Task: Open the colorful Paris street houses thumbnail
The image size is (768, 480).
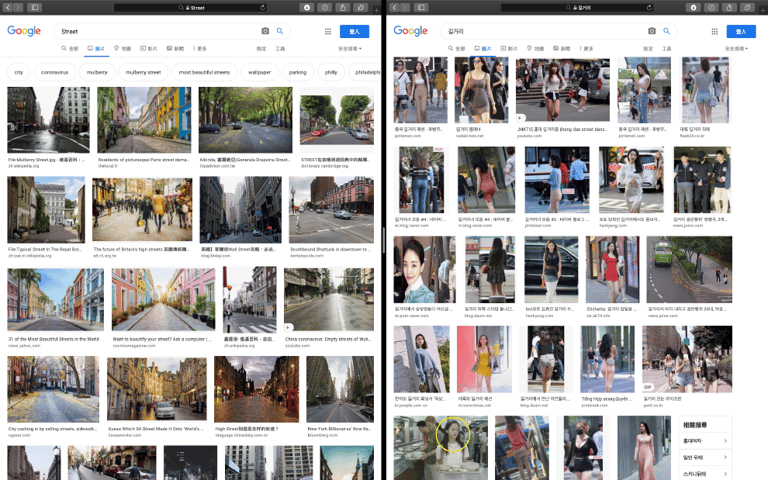Action: (144, 120)
